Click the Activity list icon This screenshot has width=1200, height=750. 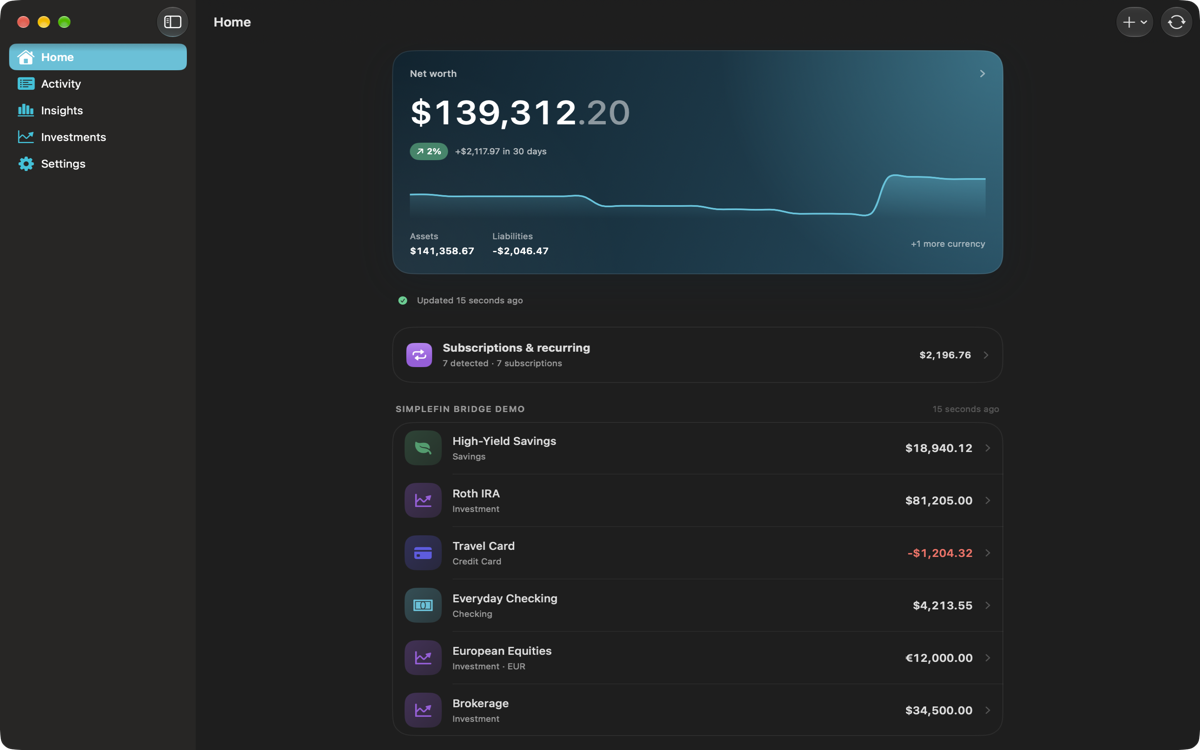click(x=26, y=84)
